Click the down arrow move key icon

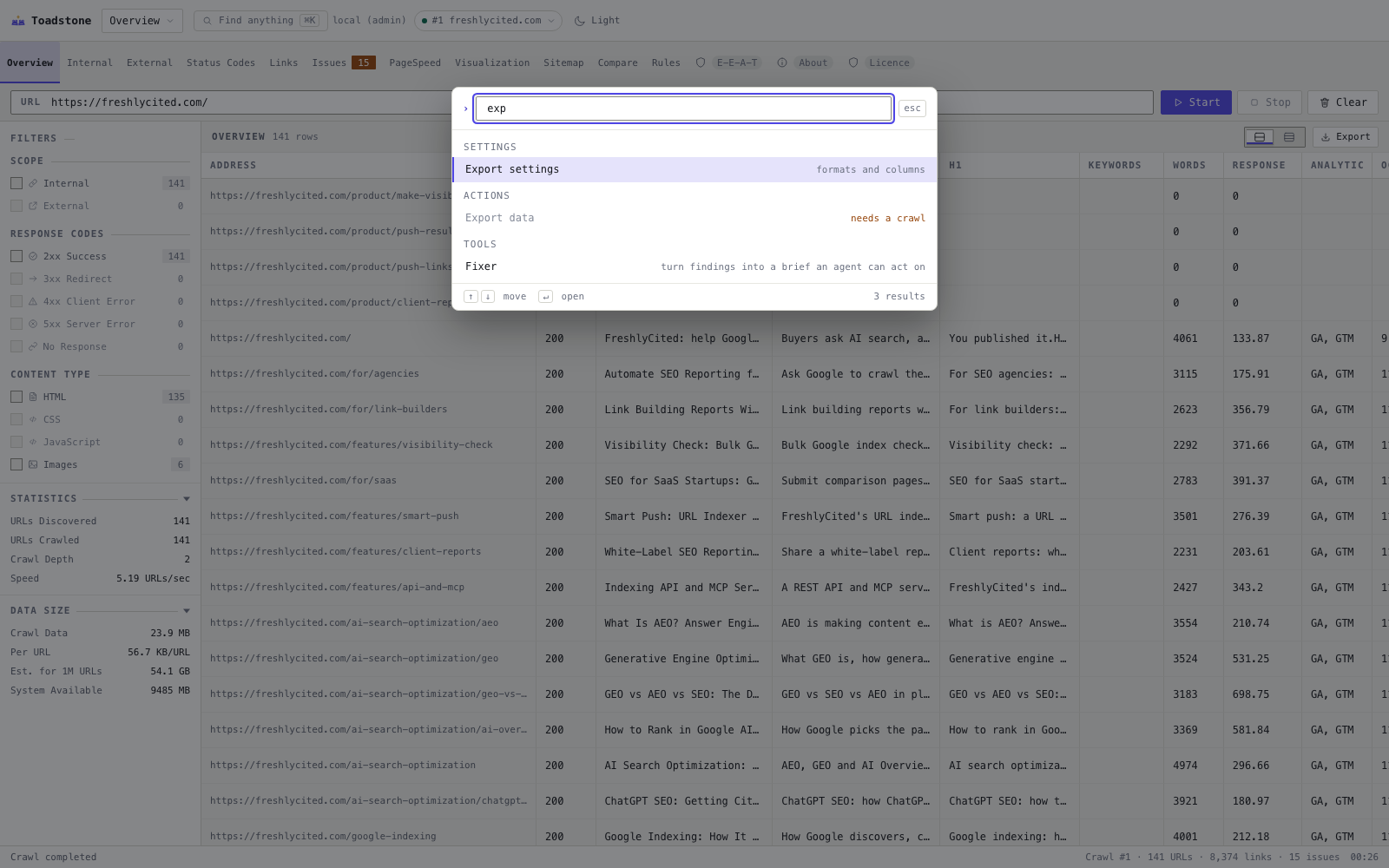(488, 297)
